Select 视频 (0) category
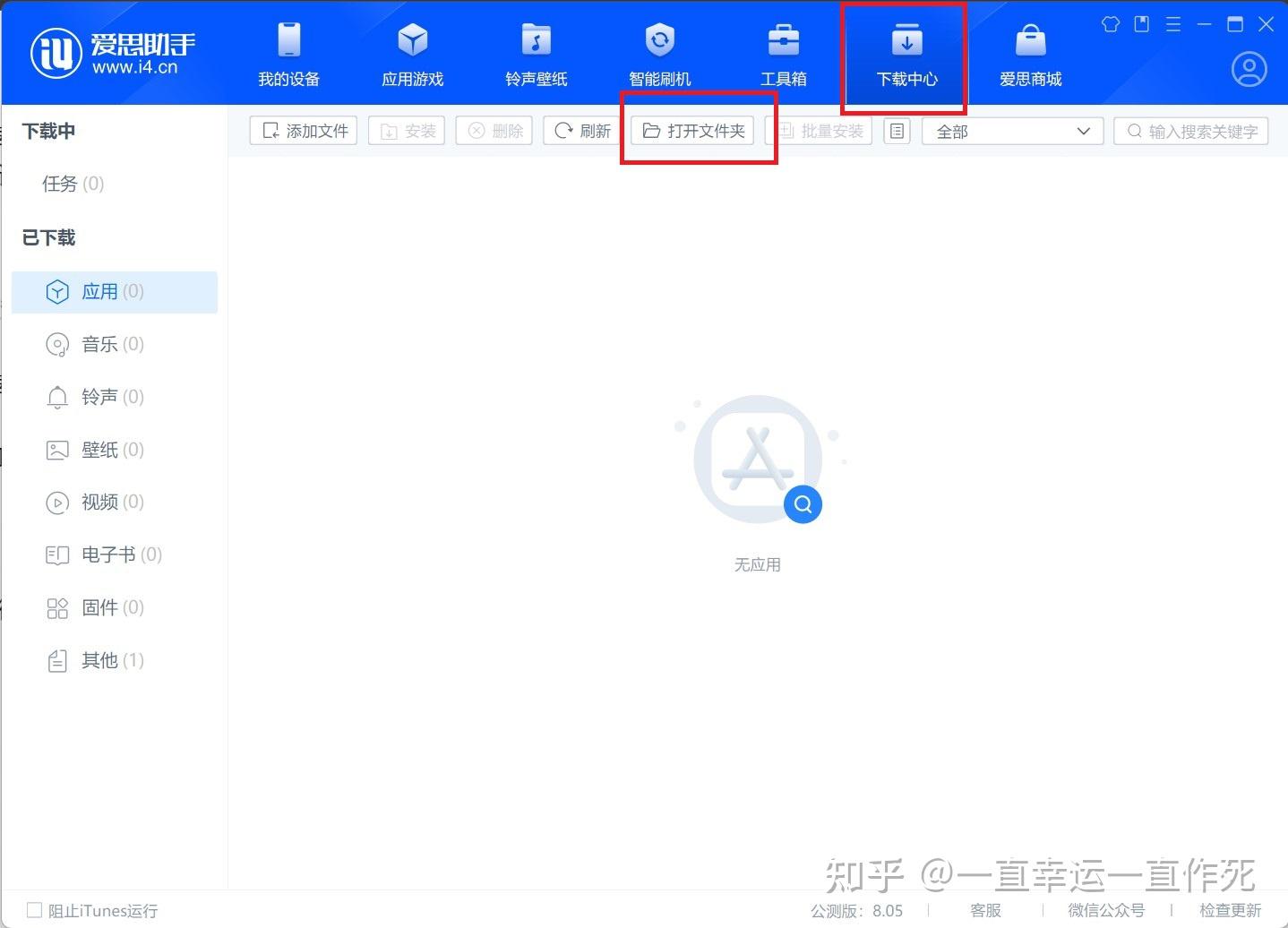Screen dimensions: 1288x928 (x=115, y=502)
